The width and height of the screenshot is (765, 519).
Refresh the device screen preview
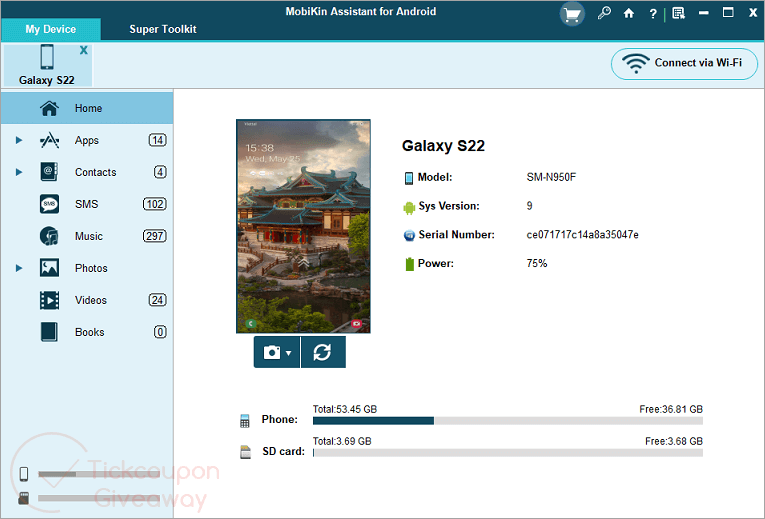tap(323, 352)
